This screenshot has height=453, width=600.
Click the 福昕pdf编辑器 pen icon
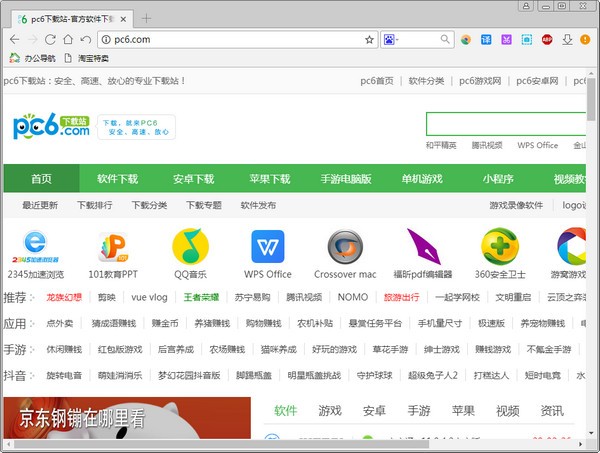pyautogui.click(x=423, y=246)
